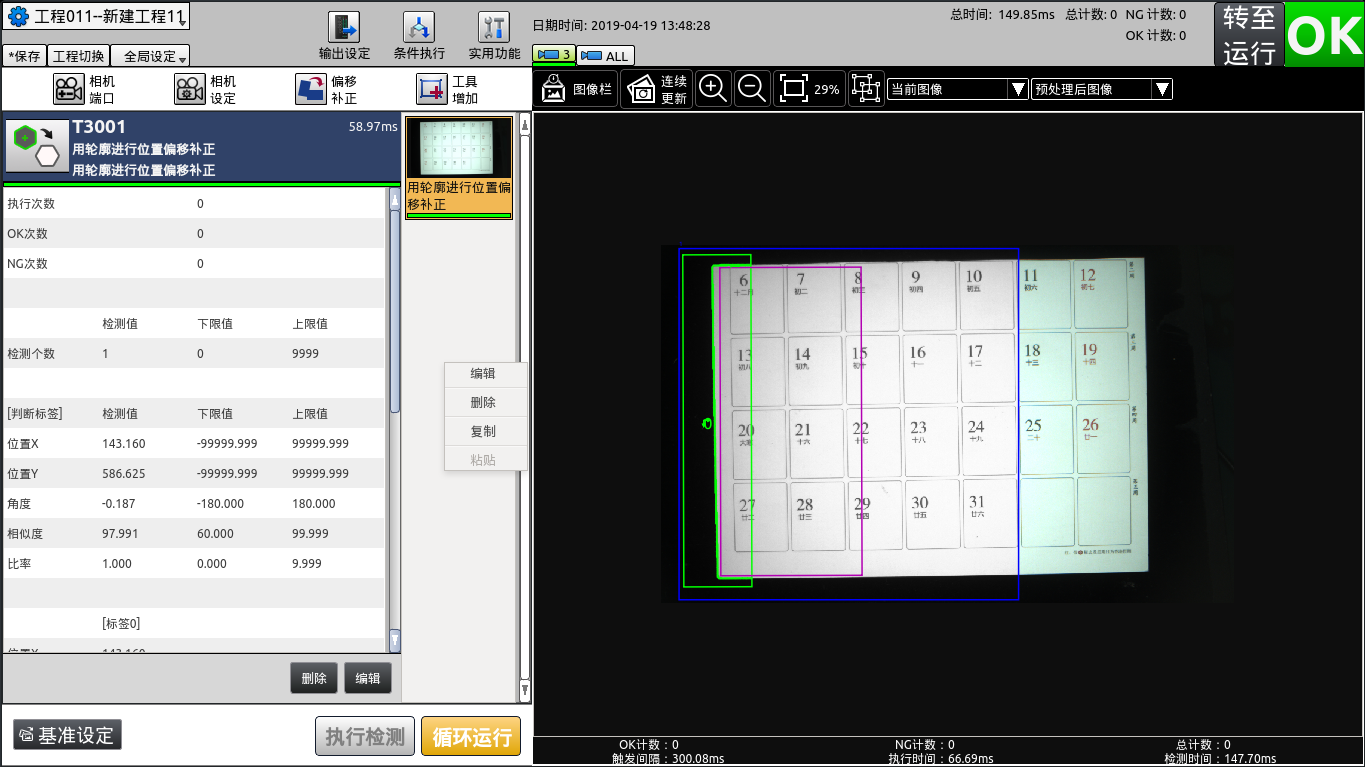This screenshot has height=767, width=1365.
Task: Zoom in on the image
Action: (x=713, y=88)
